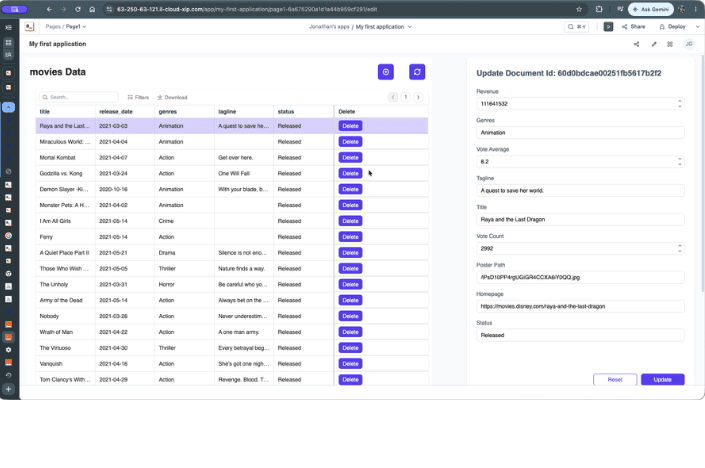705x468 pixels.
Task: Step the Revenue value with its spinner arrows
Action: [680, 104]
